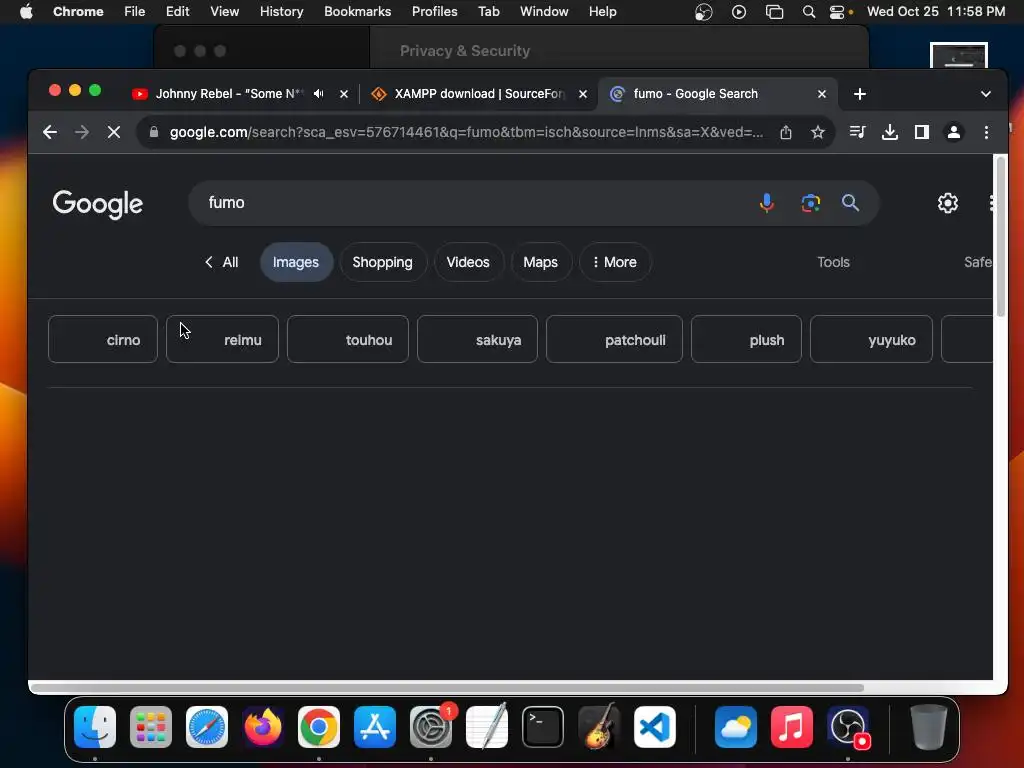Go back to All results
Screen dimensions: 1024x768
221,263
